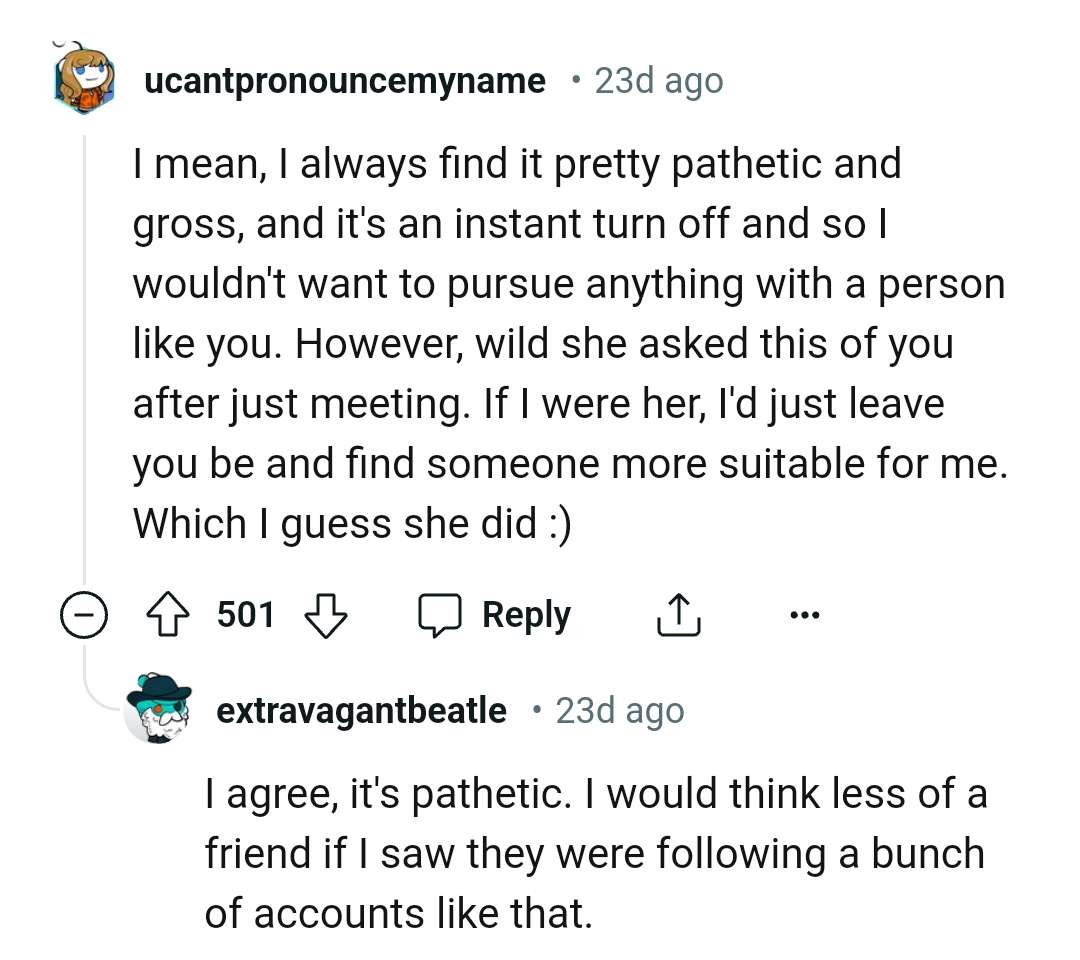
Task: Click the share arrow to share this comment
Action: (x=679, y=614)
